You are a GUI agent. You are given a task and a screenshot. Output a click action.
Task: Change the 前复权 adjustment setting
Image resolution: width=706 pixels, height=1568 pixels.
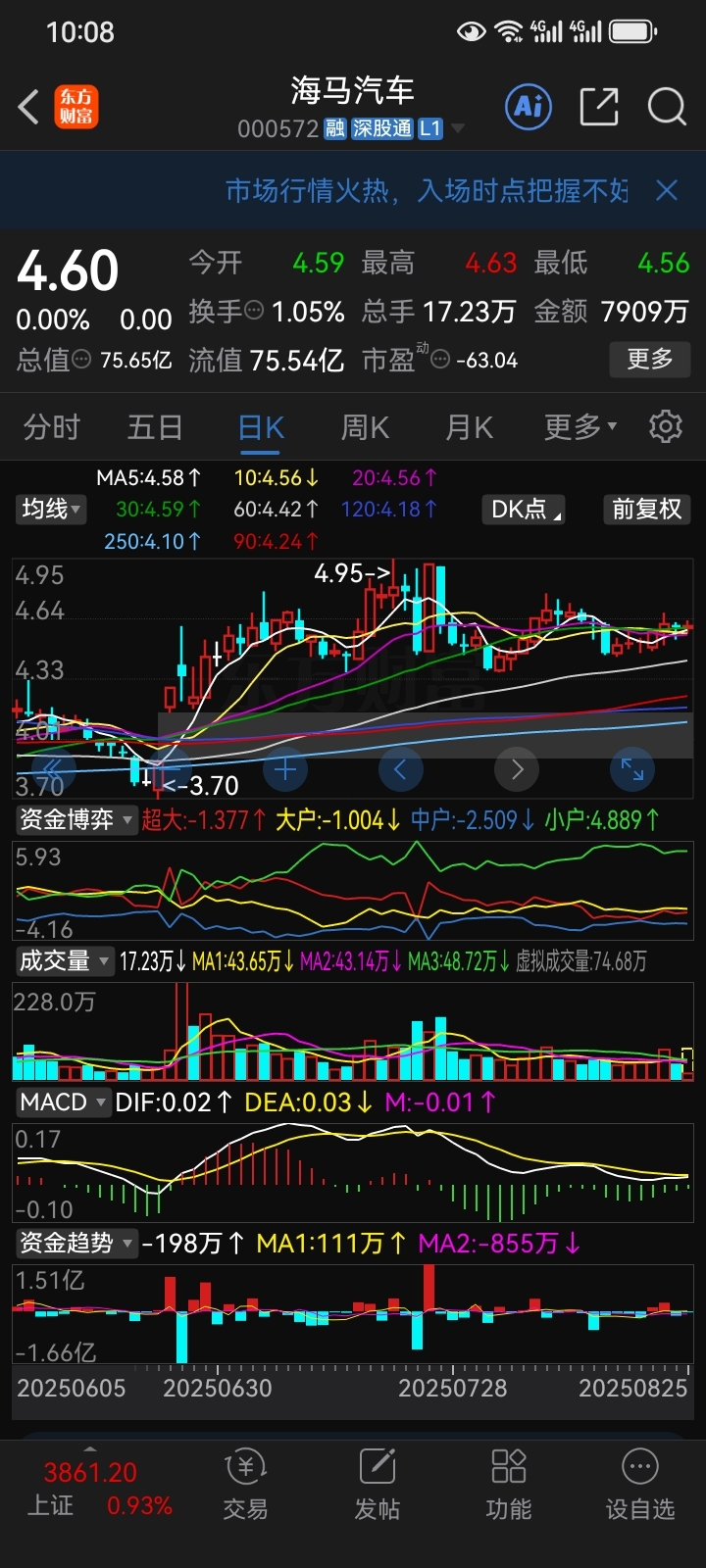pos(646,509)
